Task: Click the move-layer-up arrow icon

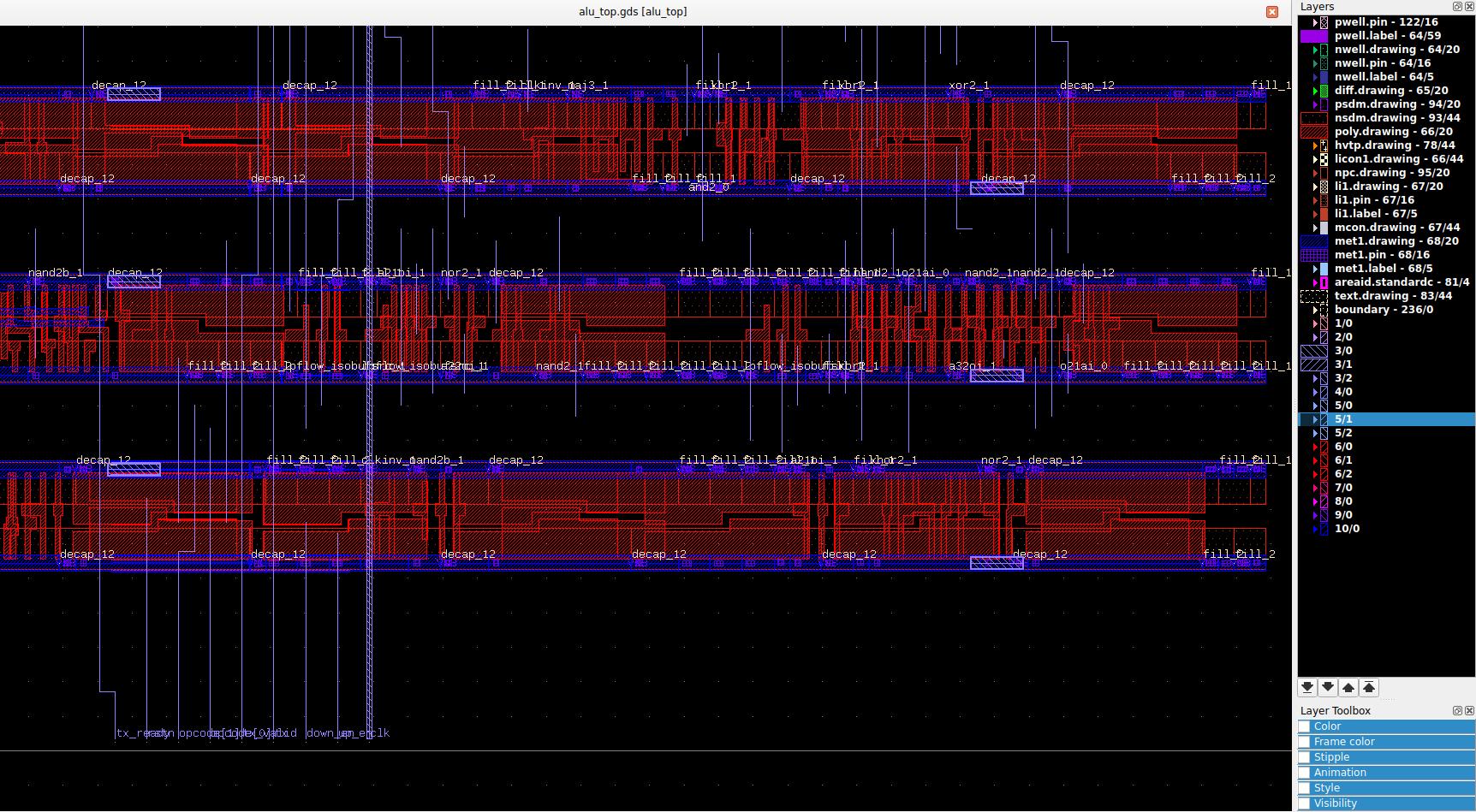Action: 1348,686
